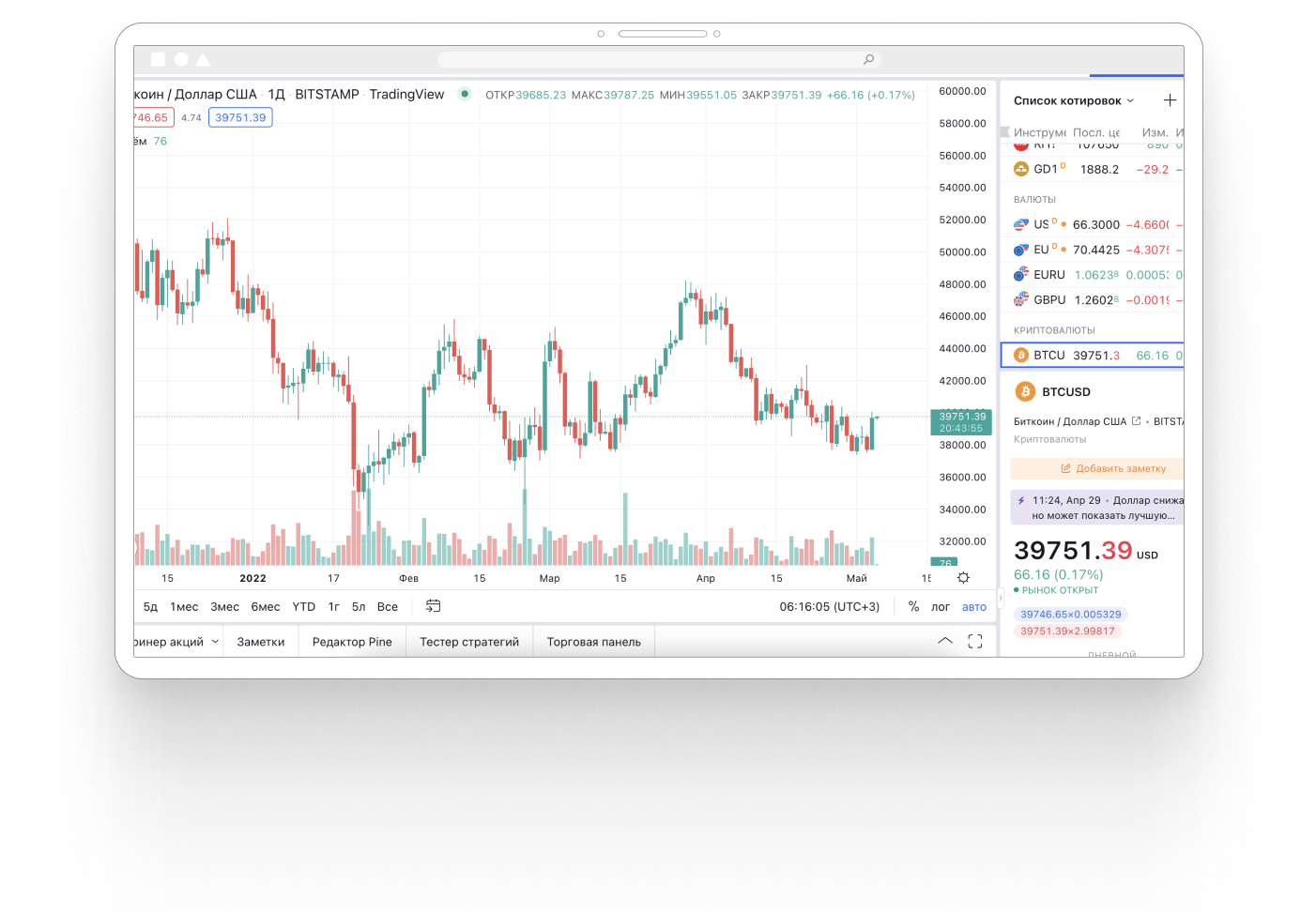Select the 5л time range
Viewport: 1316px width, 913px height.
[359, 607]
